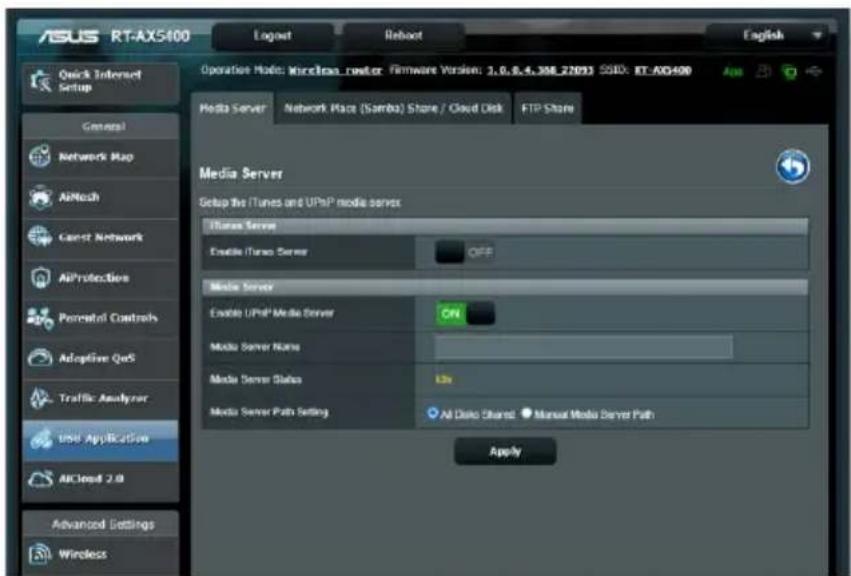Click the Guest Network globe icon
851x576 pixels.
point(40,237)
